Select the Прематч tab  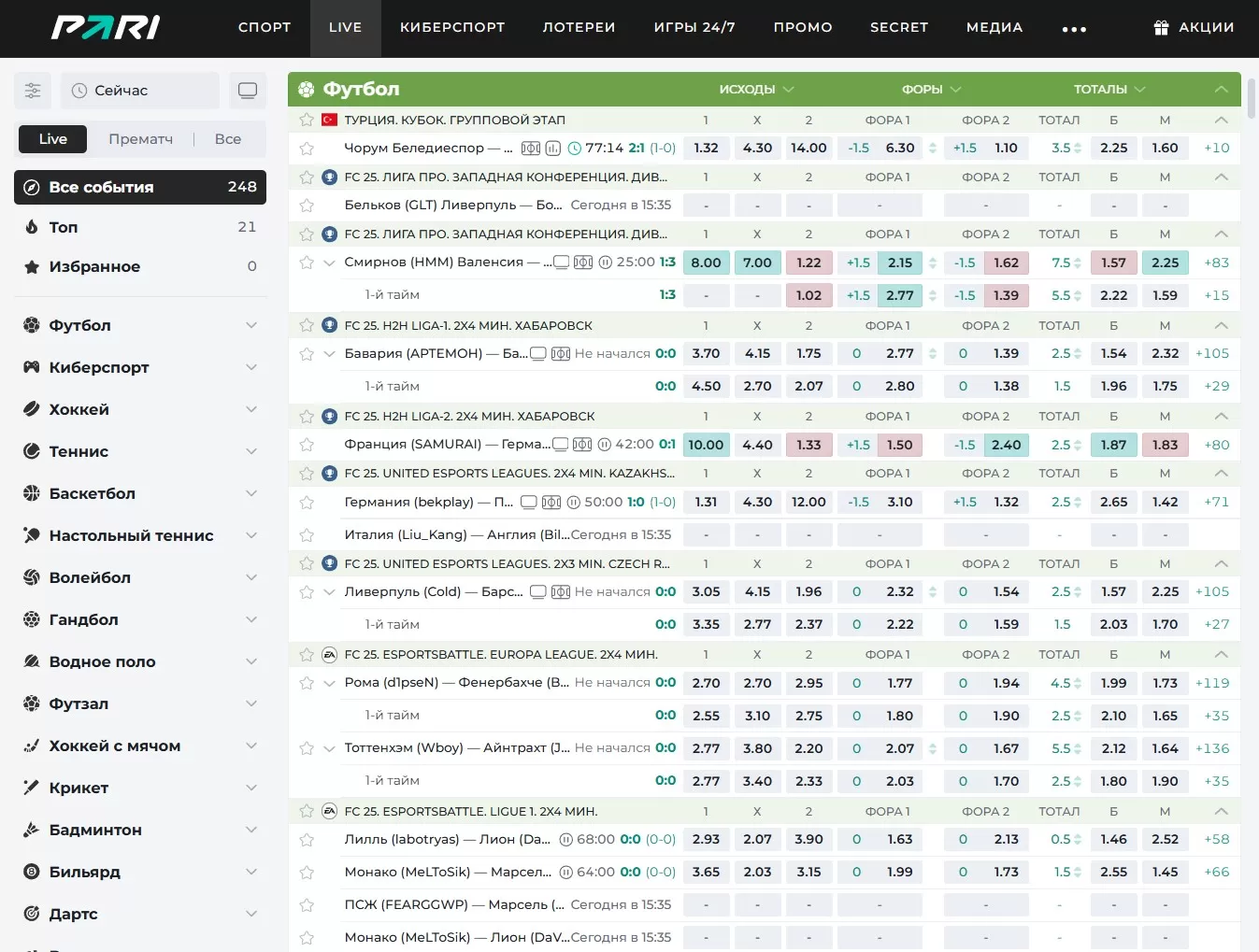click(140, 139)
